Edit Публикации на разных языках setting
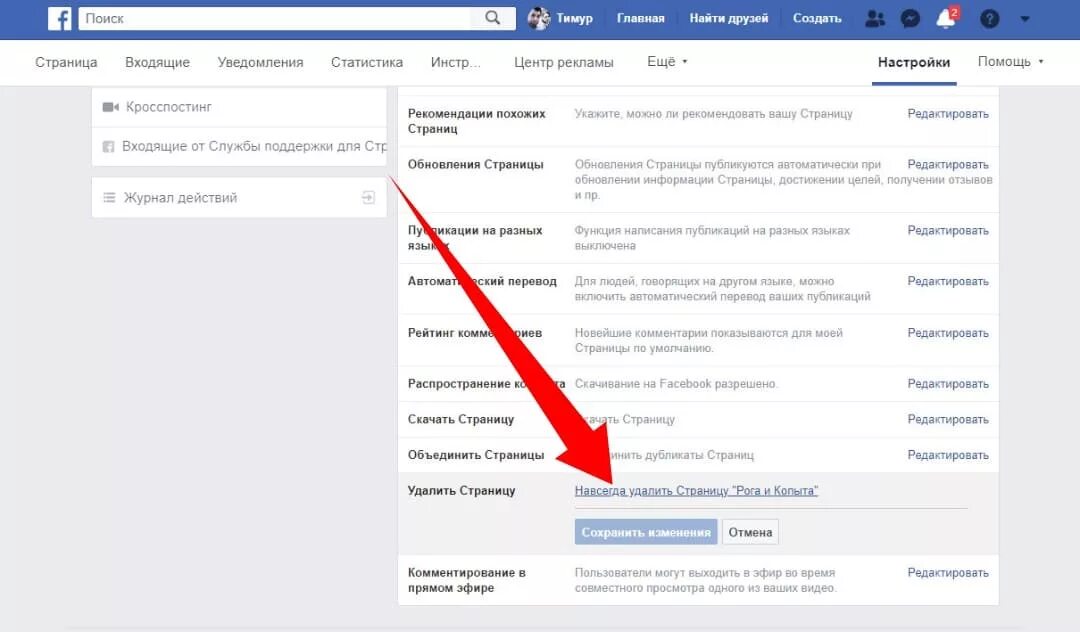The height and width of the screenshot is (632, 1080). point(948,231)
